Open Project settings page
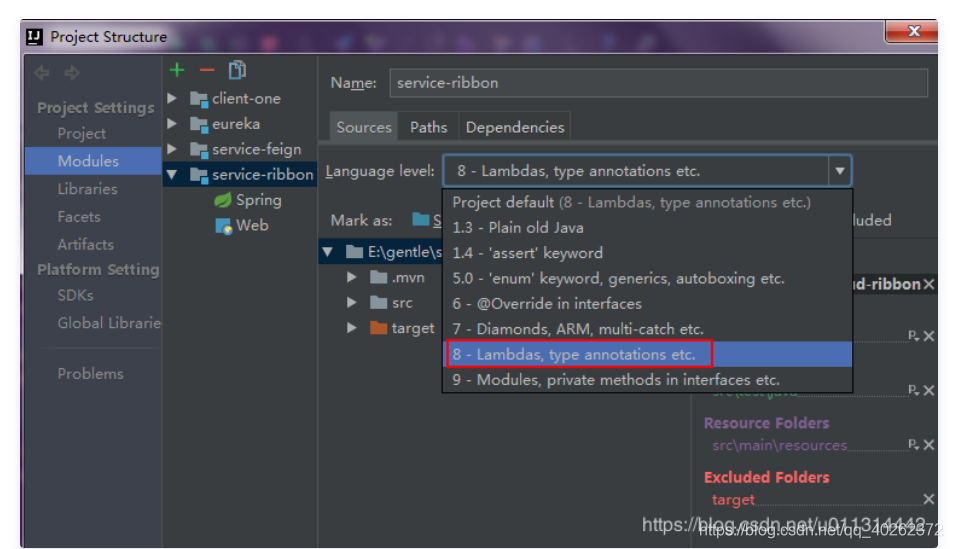953x549 pixels. [81, 134]
